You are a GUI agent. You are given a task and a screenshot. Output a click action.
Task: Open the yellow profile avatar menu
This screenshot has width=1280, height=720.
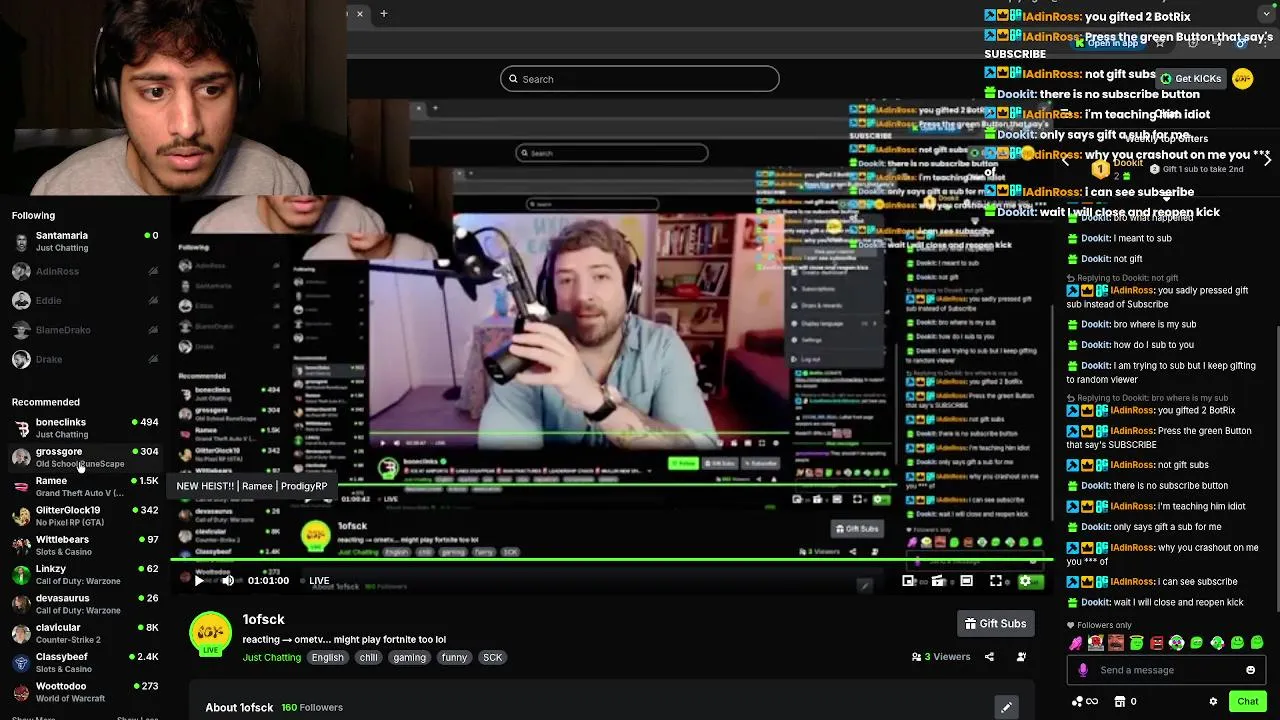(x=1243, y=78)
